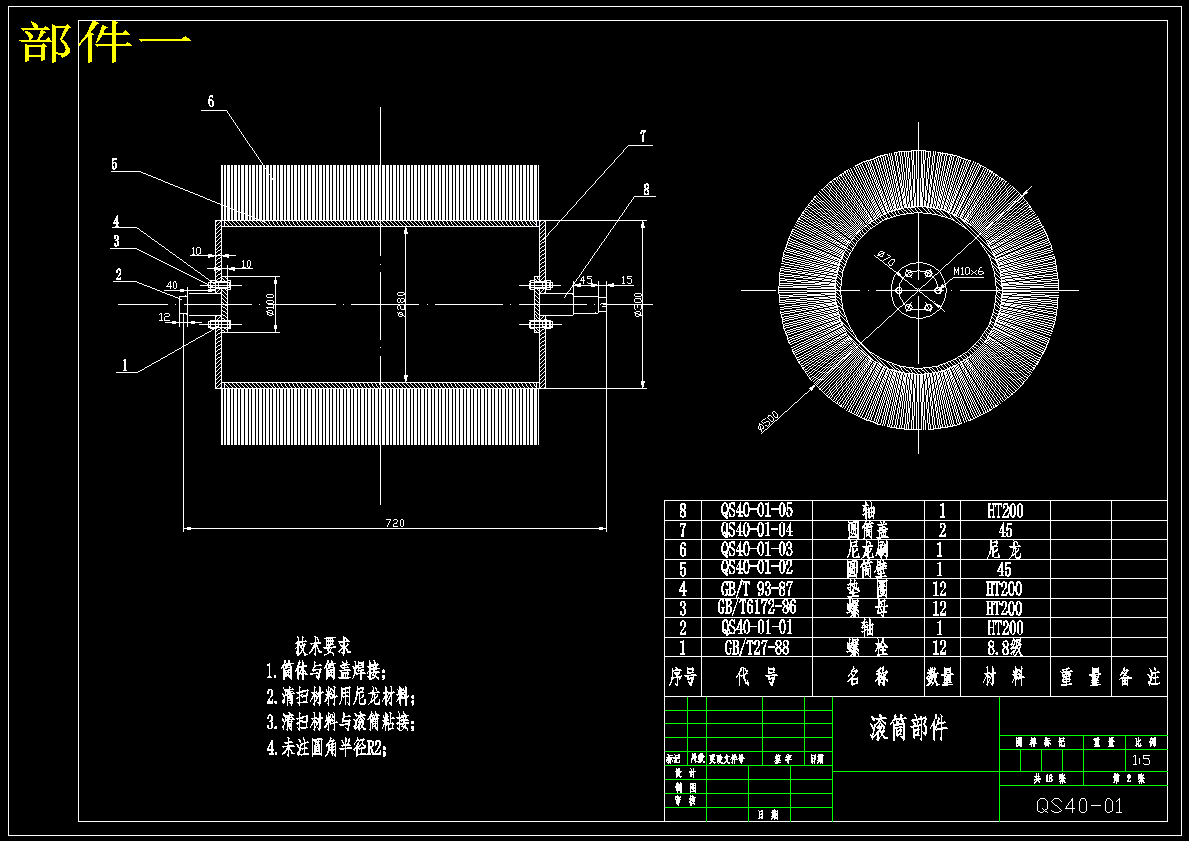Click the yellow 部件一 title text

click(x=105, y=42)
